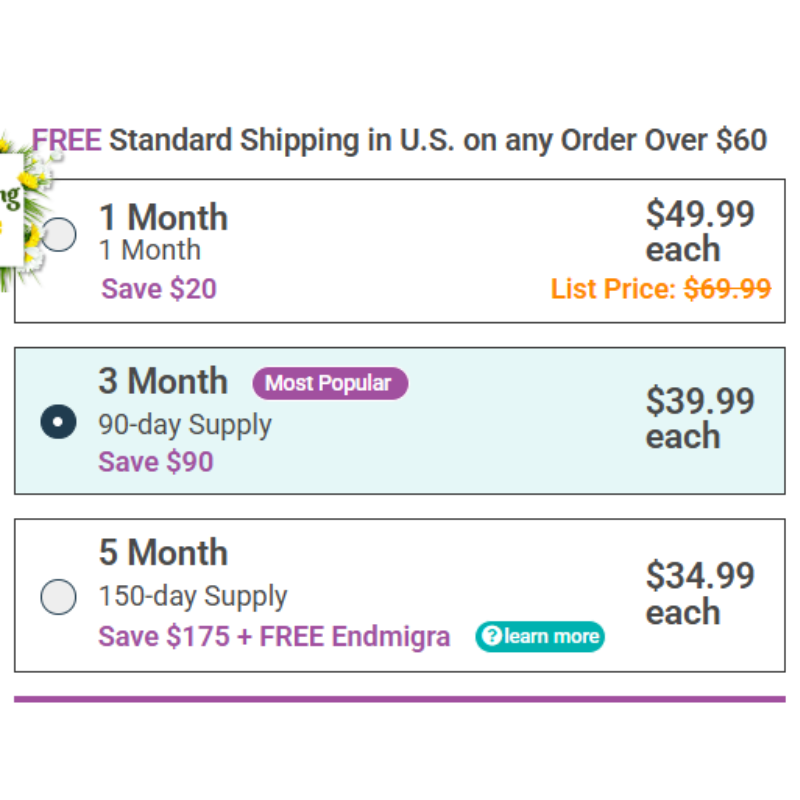Click the 150-day Supply label
The width and height of the screenshot is (800, 800).
[193, 596]
